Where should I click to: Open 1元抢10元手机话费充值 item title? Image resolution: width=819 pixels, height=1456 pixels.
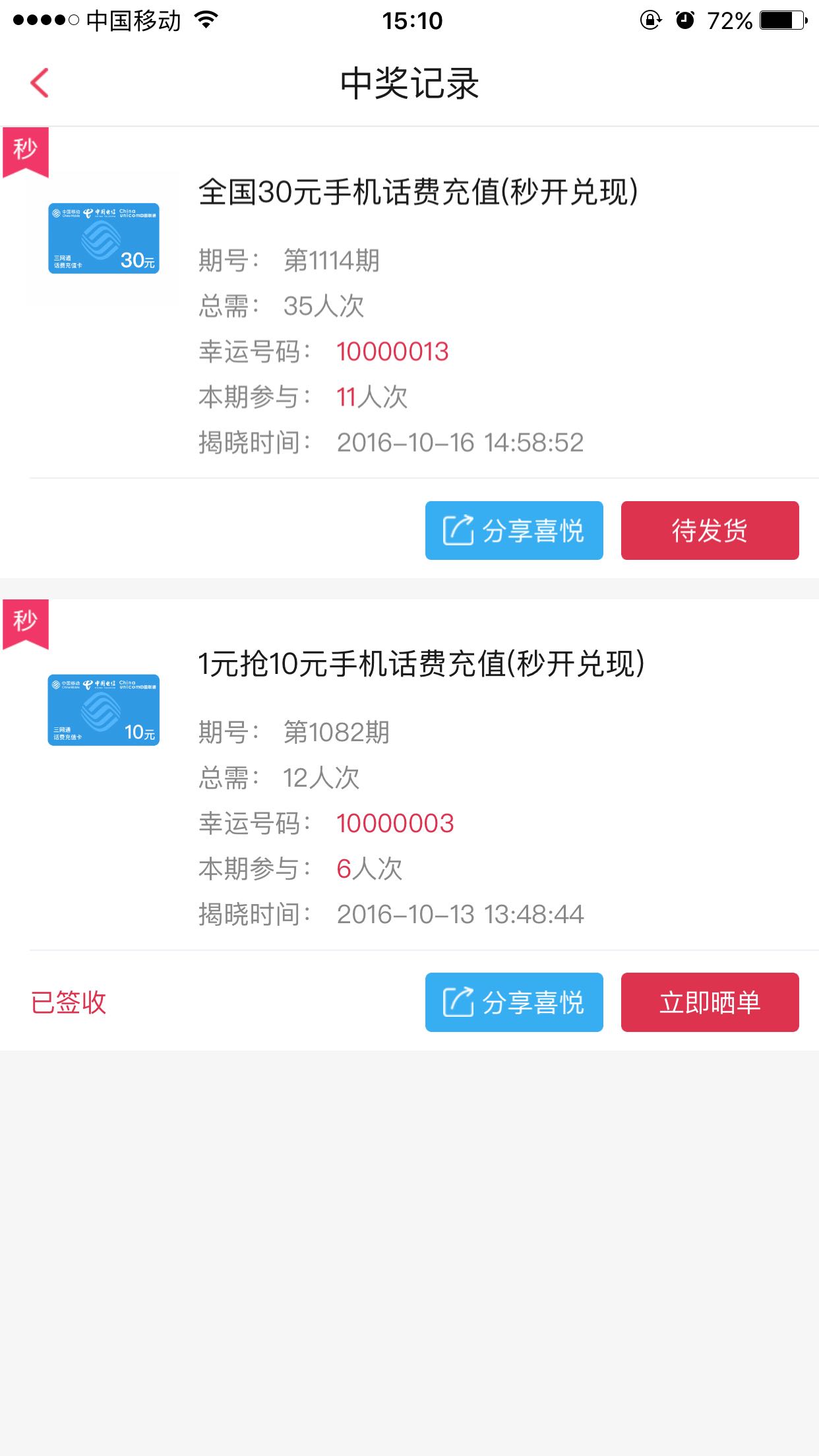point(421,663)
